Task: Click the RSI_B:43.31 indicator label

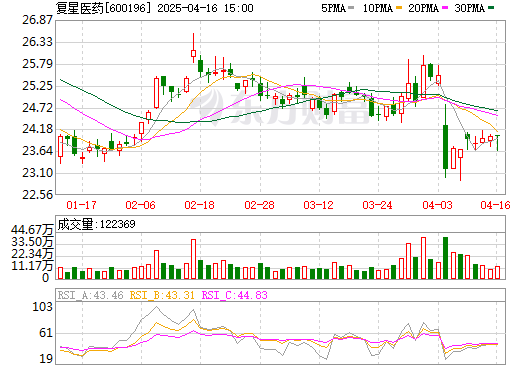Action: pyautogui.click(x=162, y=295)
